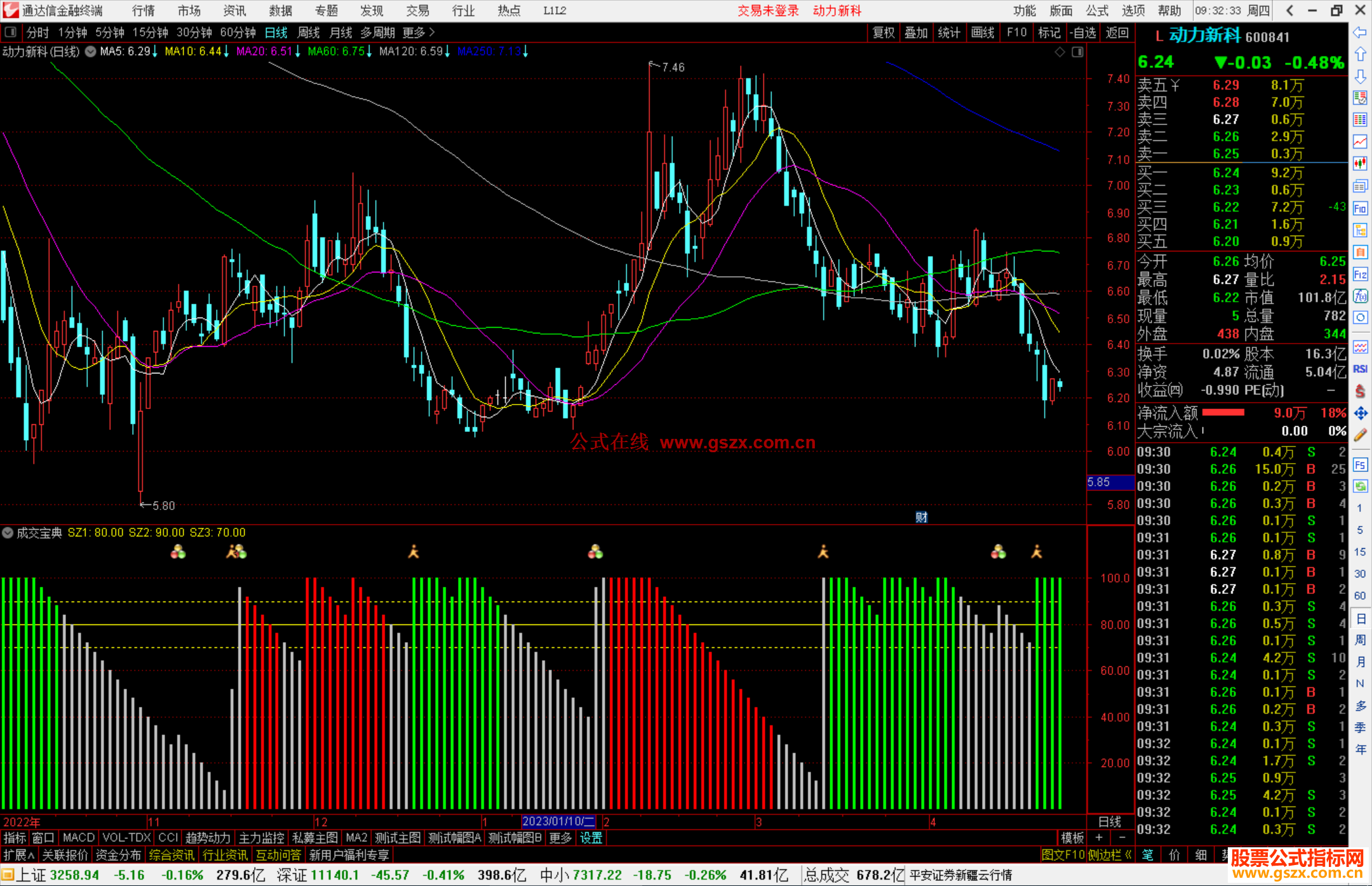Image resolution: width=1372 pixels, height=886 pixels.
Task: Toggle the 成交宝典 indicator circle button
Action: 8,532
